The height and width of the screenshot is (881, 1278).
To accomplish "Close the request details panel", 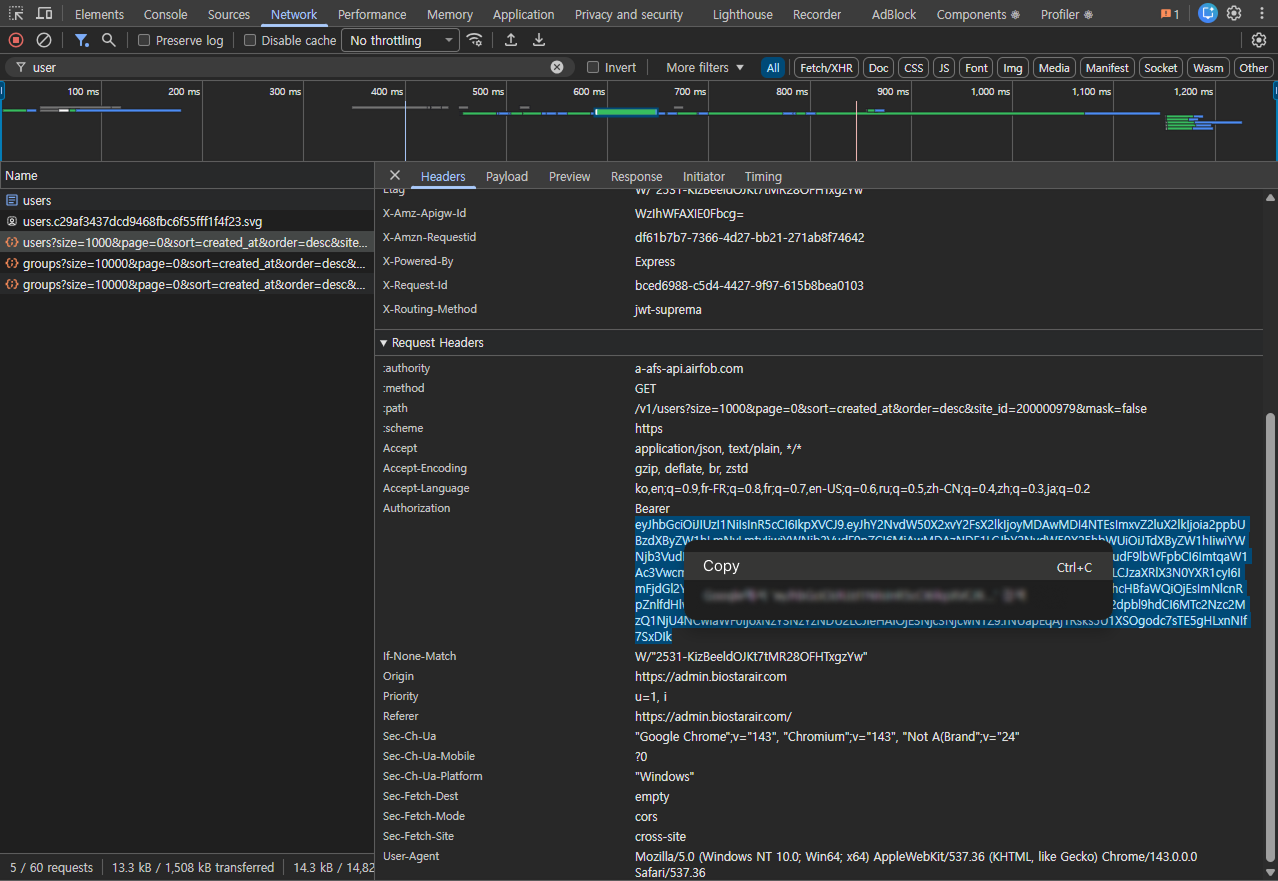I will coord(395,175).
